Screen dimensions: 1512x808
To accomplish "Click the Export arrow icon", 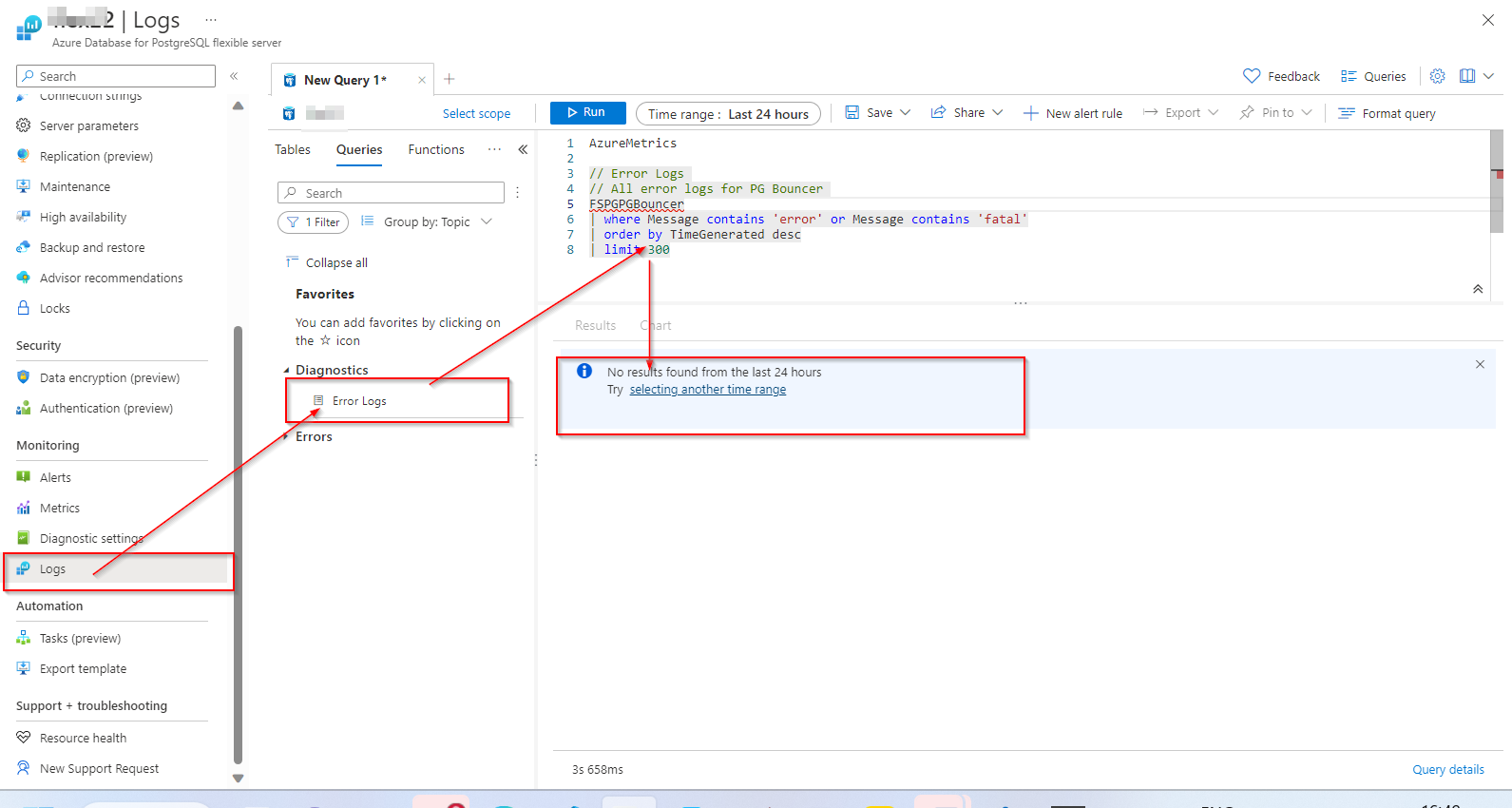I will click(x=1150, y=112).
